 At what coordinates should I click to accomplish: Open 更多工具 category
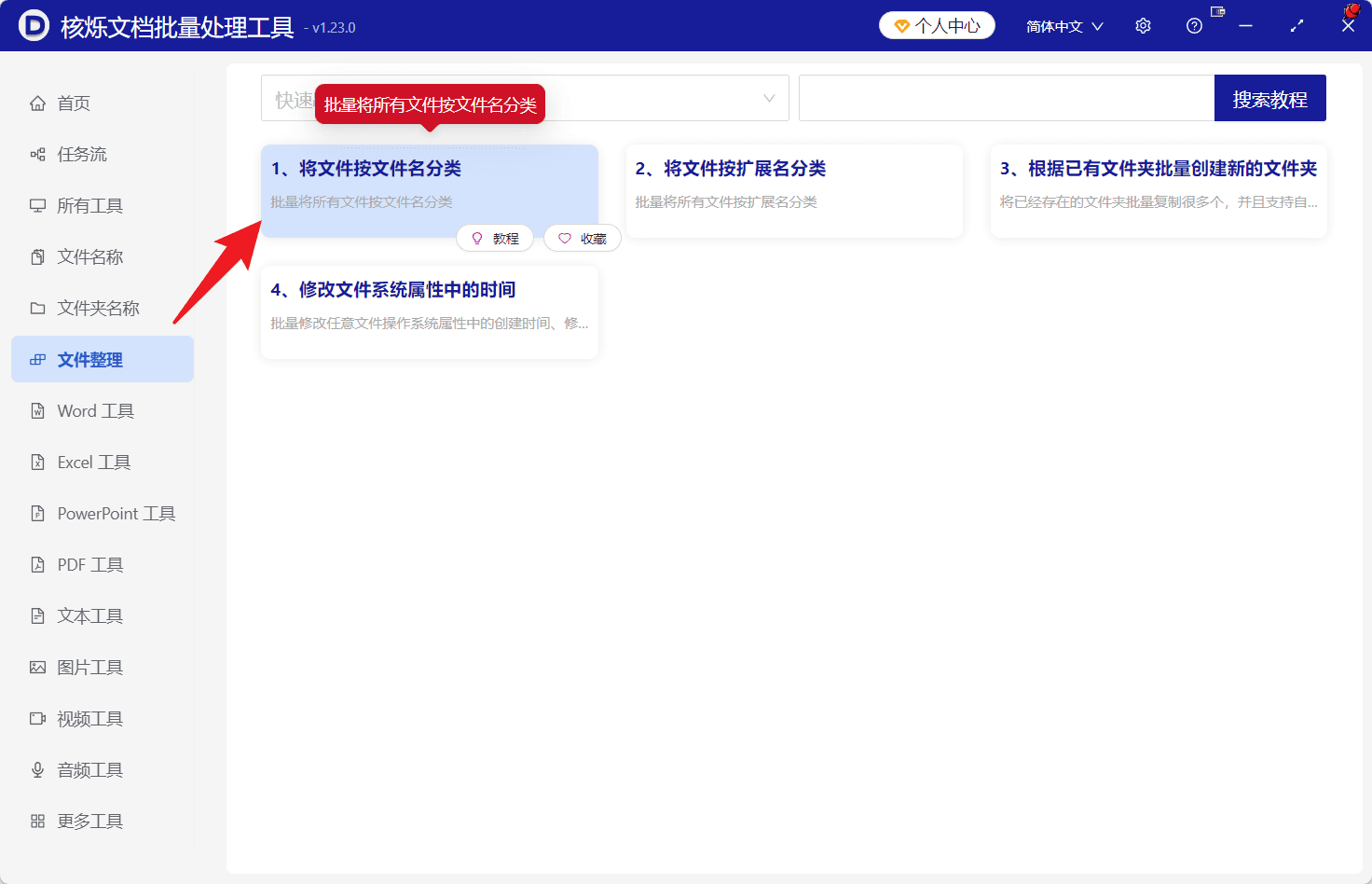(103, 821)
